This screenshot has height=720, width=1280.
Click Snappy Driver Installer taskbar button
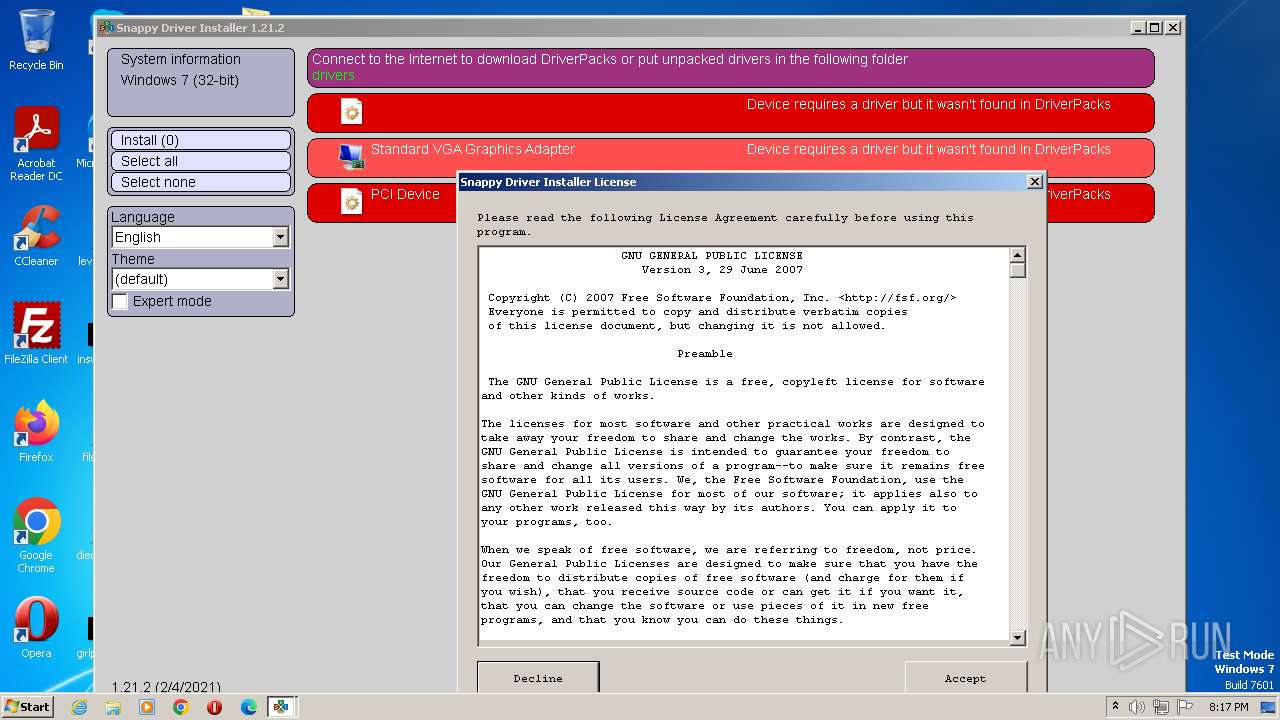[x=282, y=707]
